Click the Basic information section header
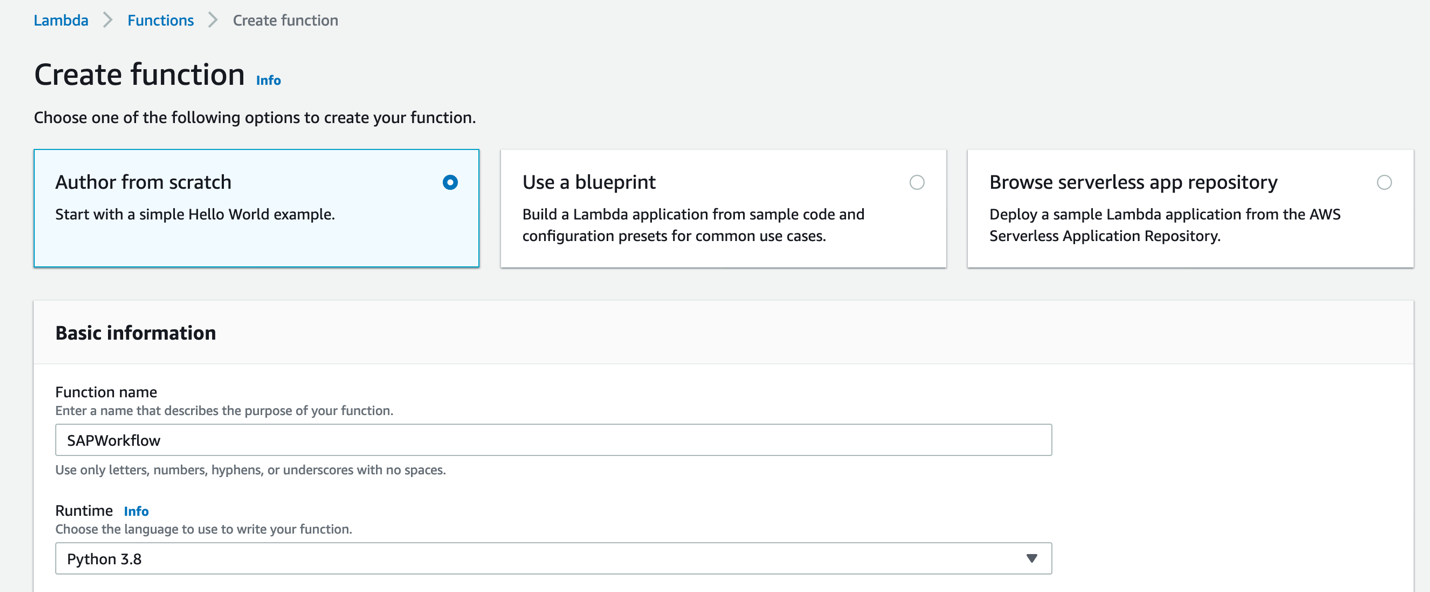The width and height of the screenshot is (1430, 592). coord(135,333)
